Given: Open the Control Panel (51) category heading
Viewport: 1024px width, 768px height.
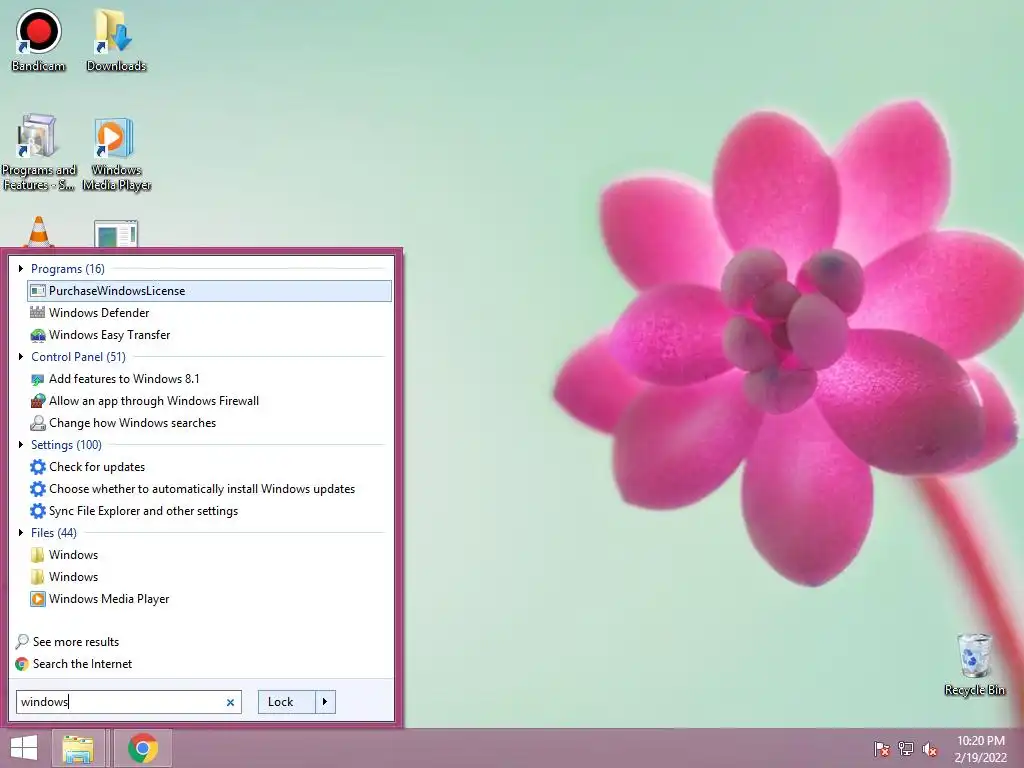Looking at the screenshot, I should pos(78,357).
